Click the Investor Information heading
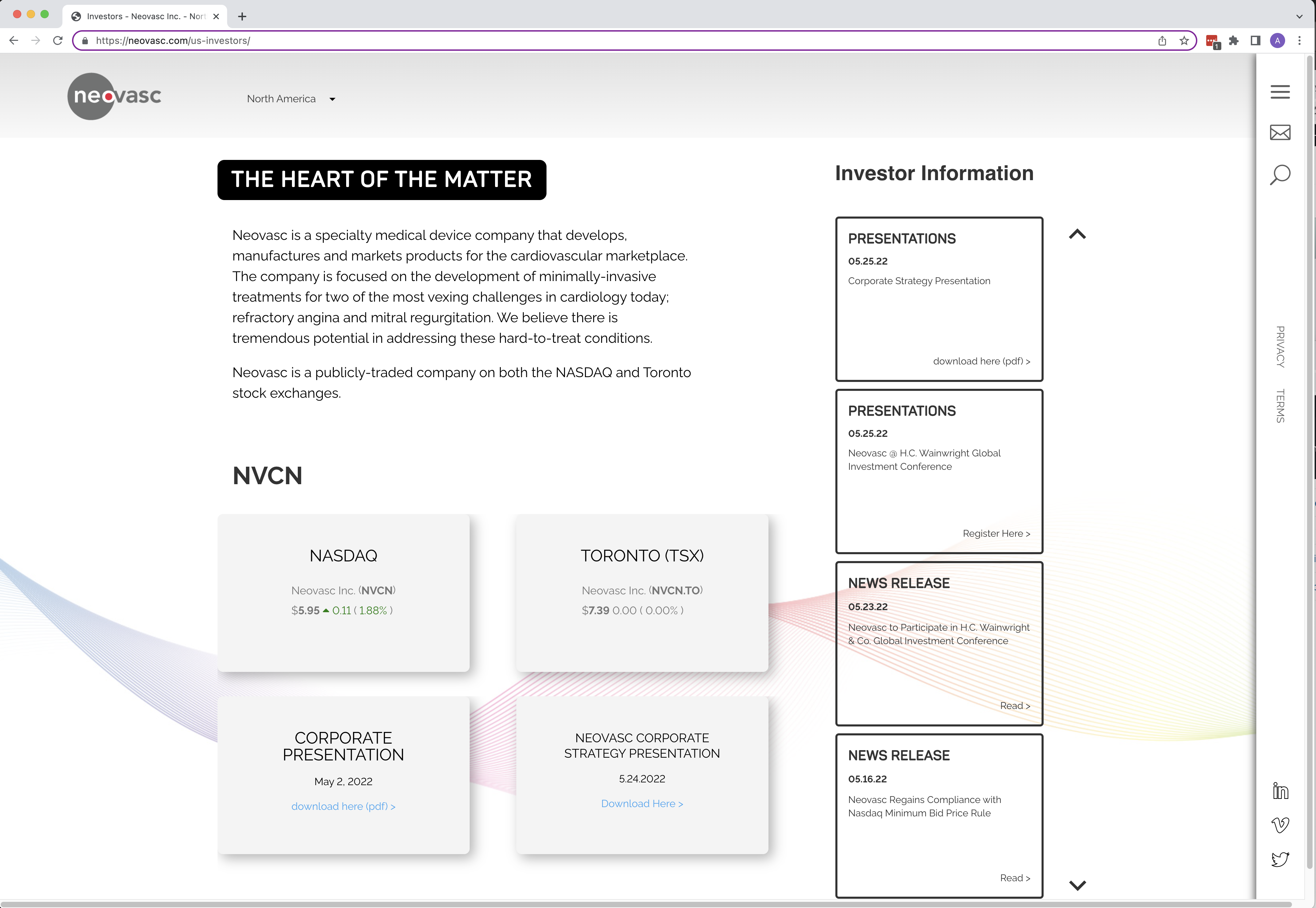 (934, 174)
